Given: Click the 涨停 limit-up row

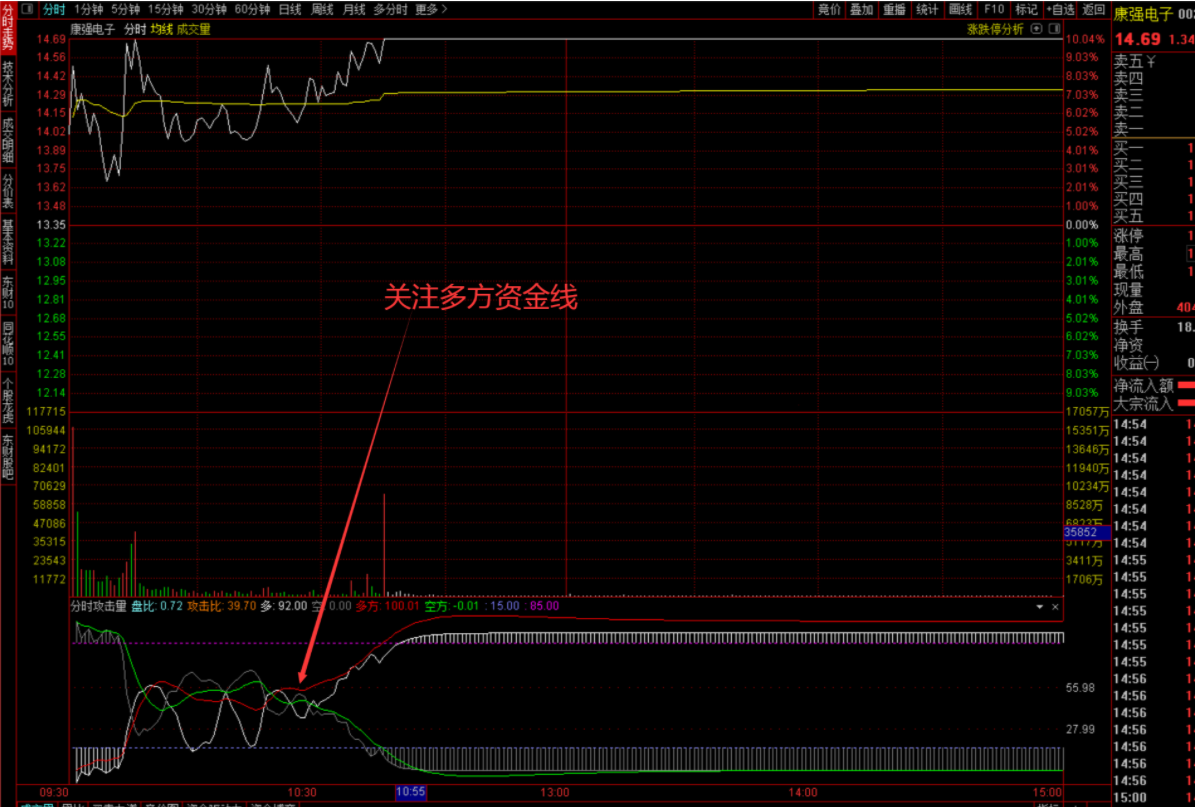Looking at the screenshot, I should [x=1154, y=236].
